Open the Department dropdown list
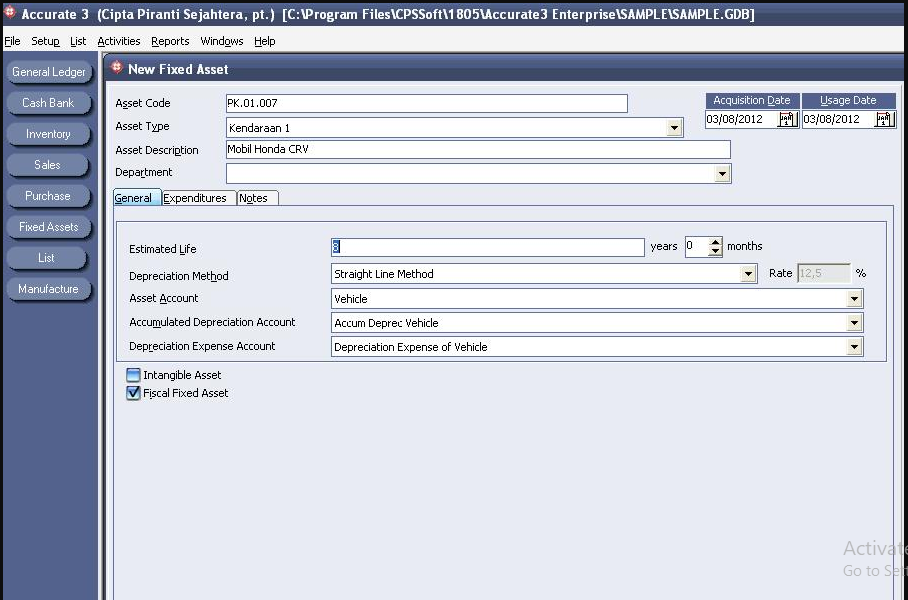Viewport: 908px width, 600px height. (x=722, y=173)
